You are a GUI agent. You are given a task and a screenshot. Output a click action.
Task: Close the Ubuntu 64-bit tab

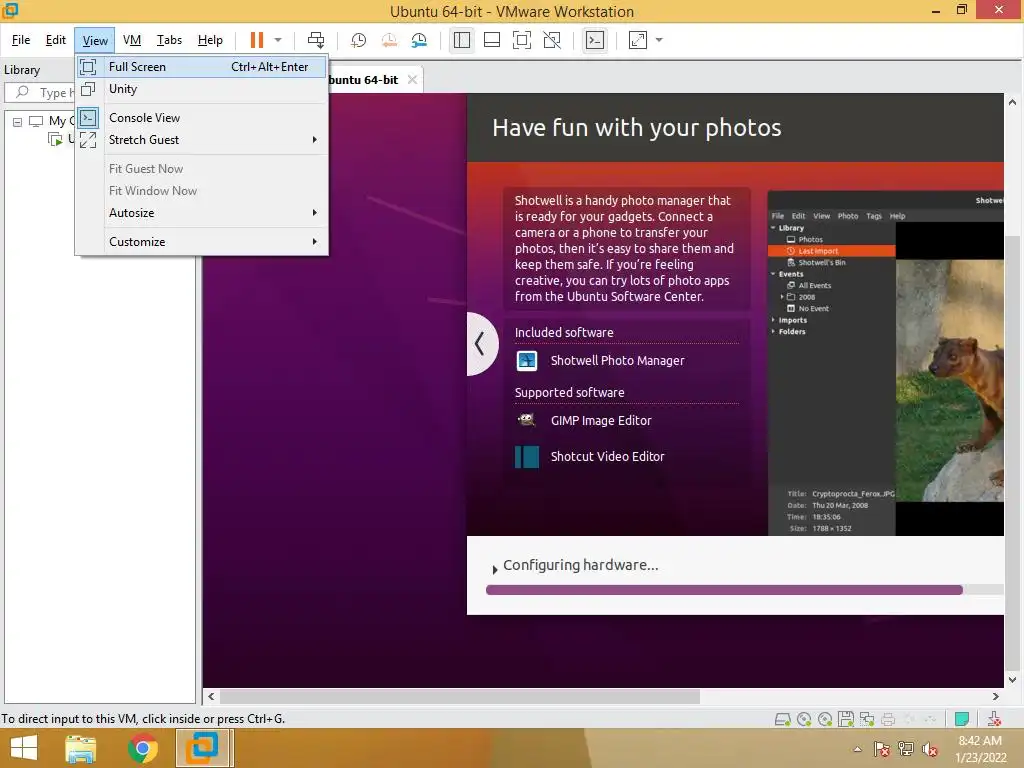(x=412, y=80)
